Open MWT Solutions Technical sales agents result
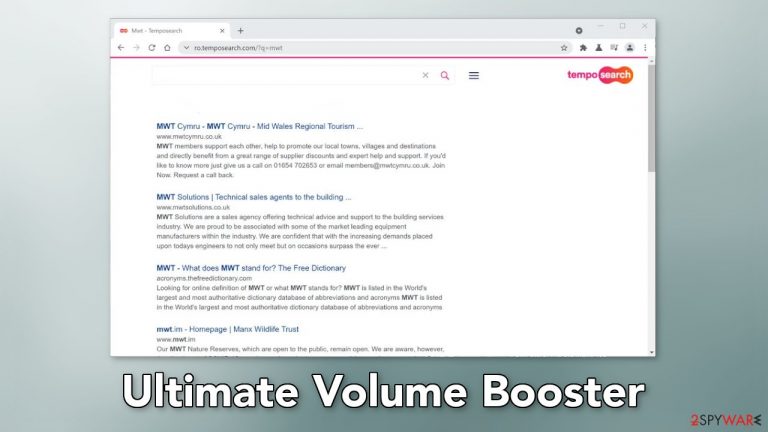The image size is (768, 432). pos(254,197)
